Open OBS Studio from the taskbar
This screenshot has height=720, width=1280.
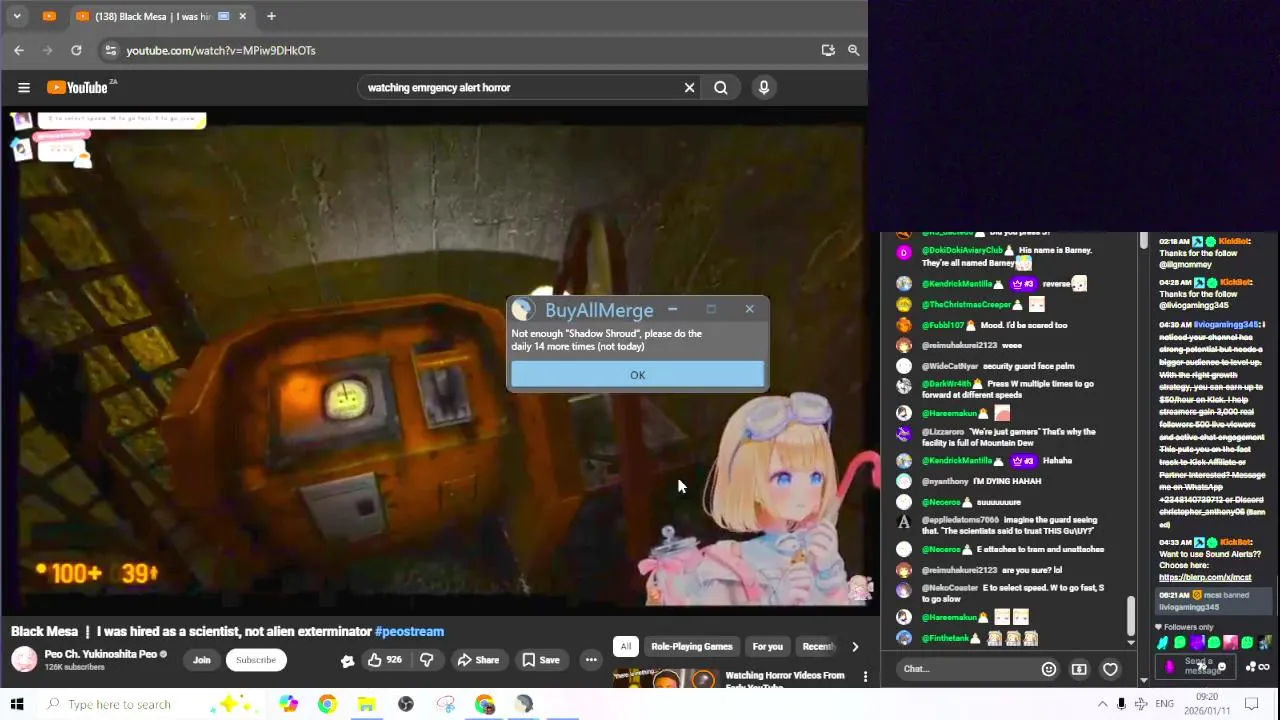406,704
